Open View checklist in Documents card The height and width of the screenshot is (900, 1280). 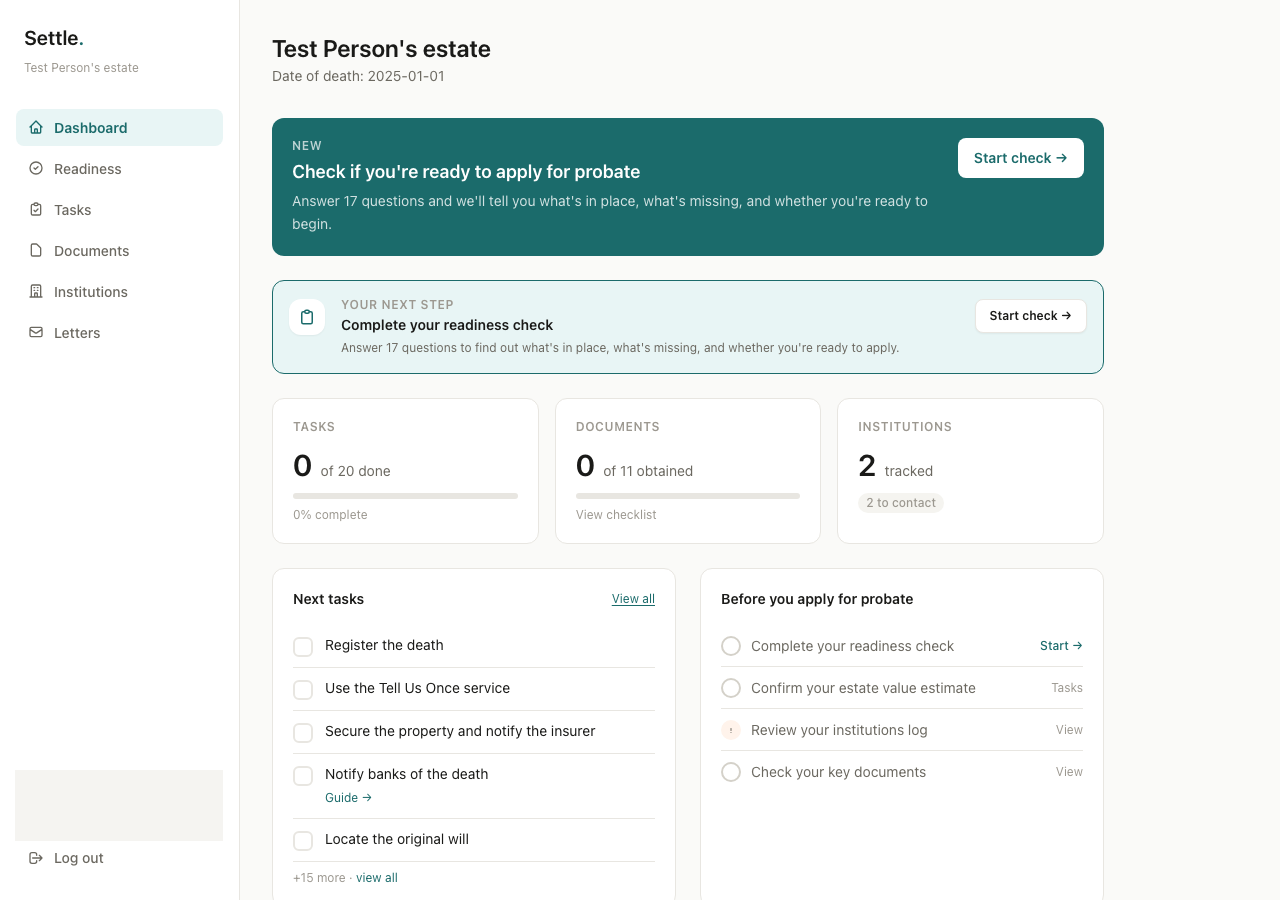[616, 515]
